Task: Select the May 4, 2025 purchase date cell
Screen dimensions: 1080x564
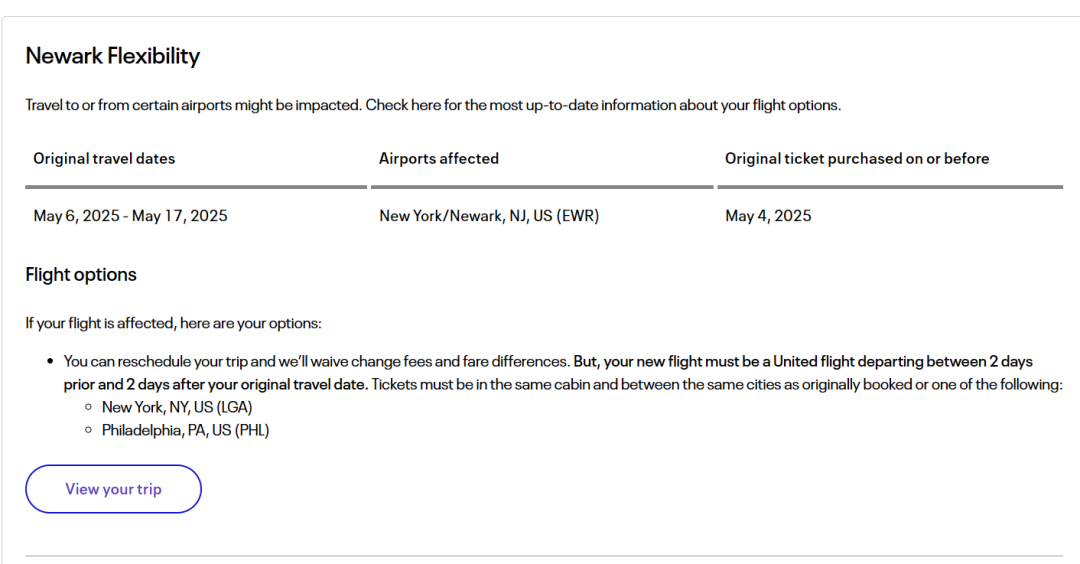Action: click(768, 215)
